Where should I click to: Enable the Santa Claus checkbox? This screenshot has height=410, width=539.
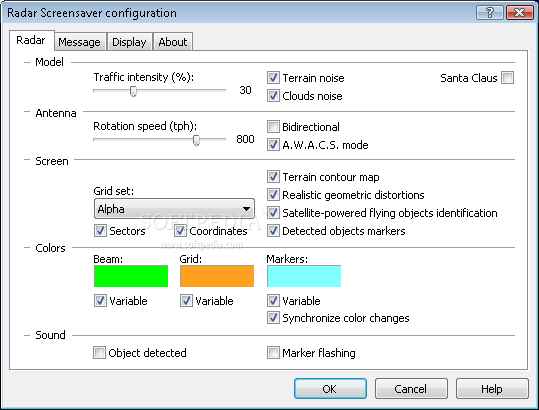pos(508,78)
